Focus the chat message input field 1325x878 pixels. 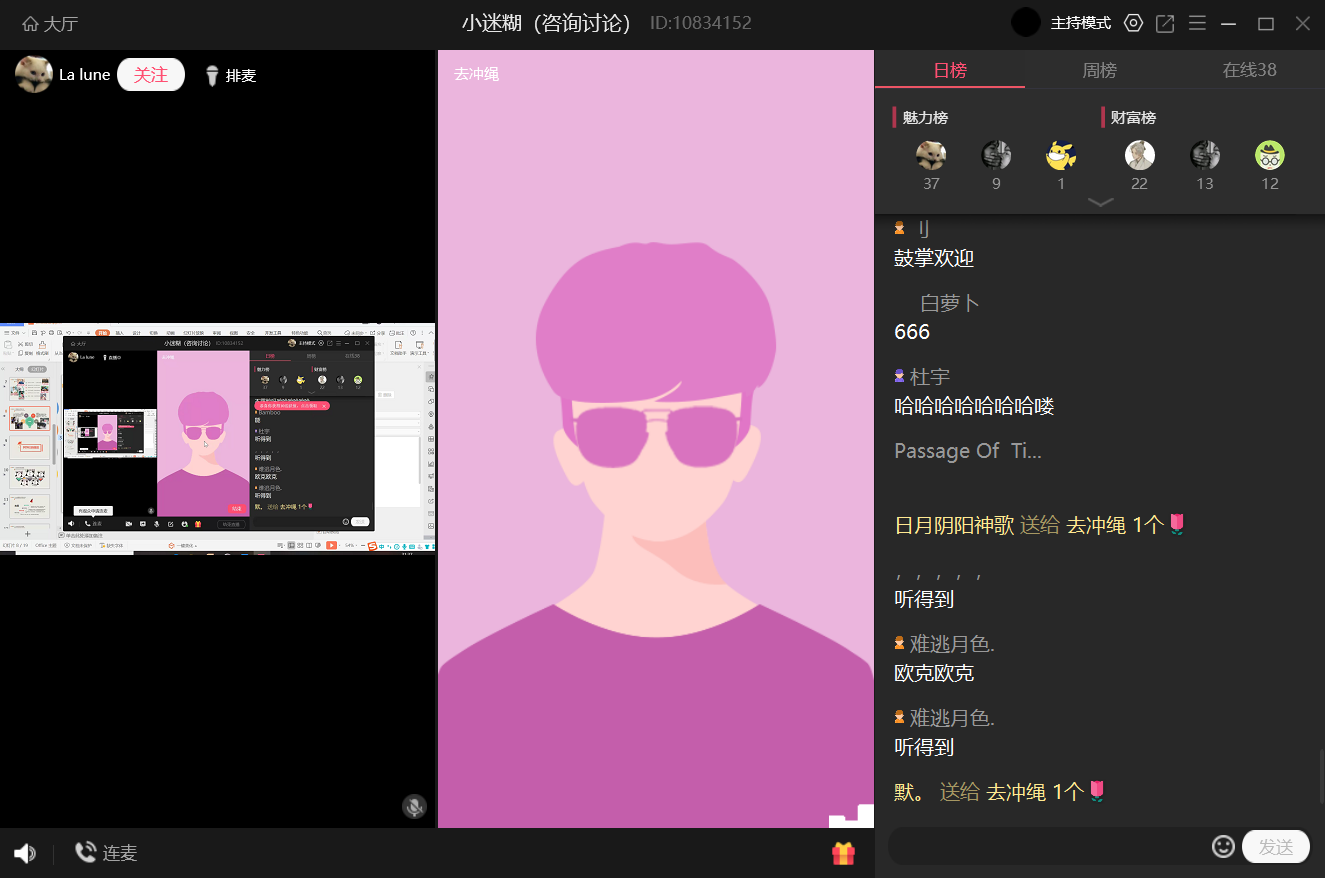point(1050,847)
